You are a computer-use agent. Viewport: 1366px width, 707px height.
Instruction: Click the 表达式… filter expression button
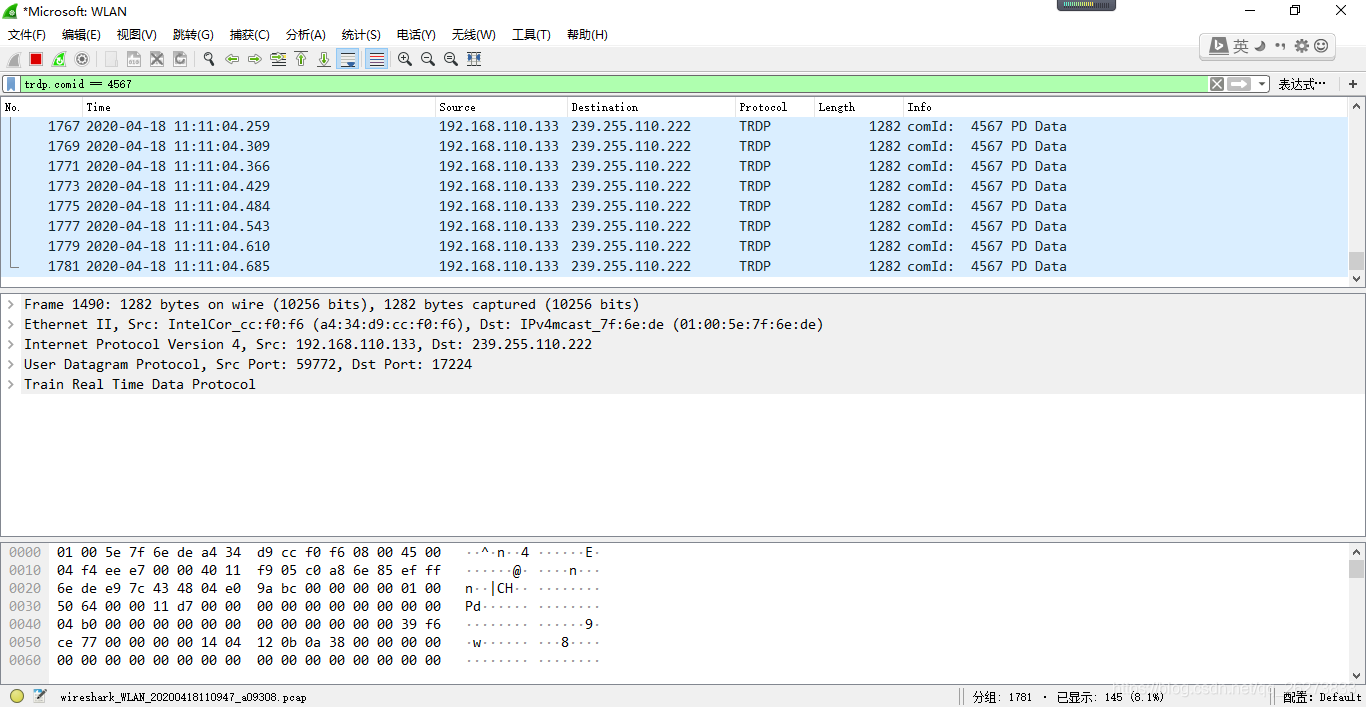click(1303, 83)
